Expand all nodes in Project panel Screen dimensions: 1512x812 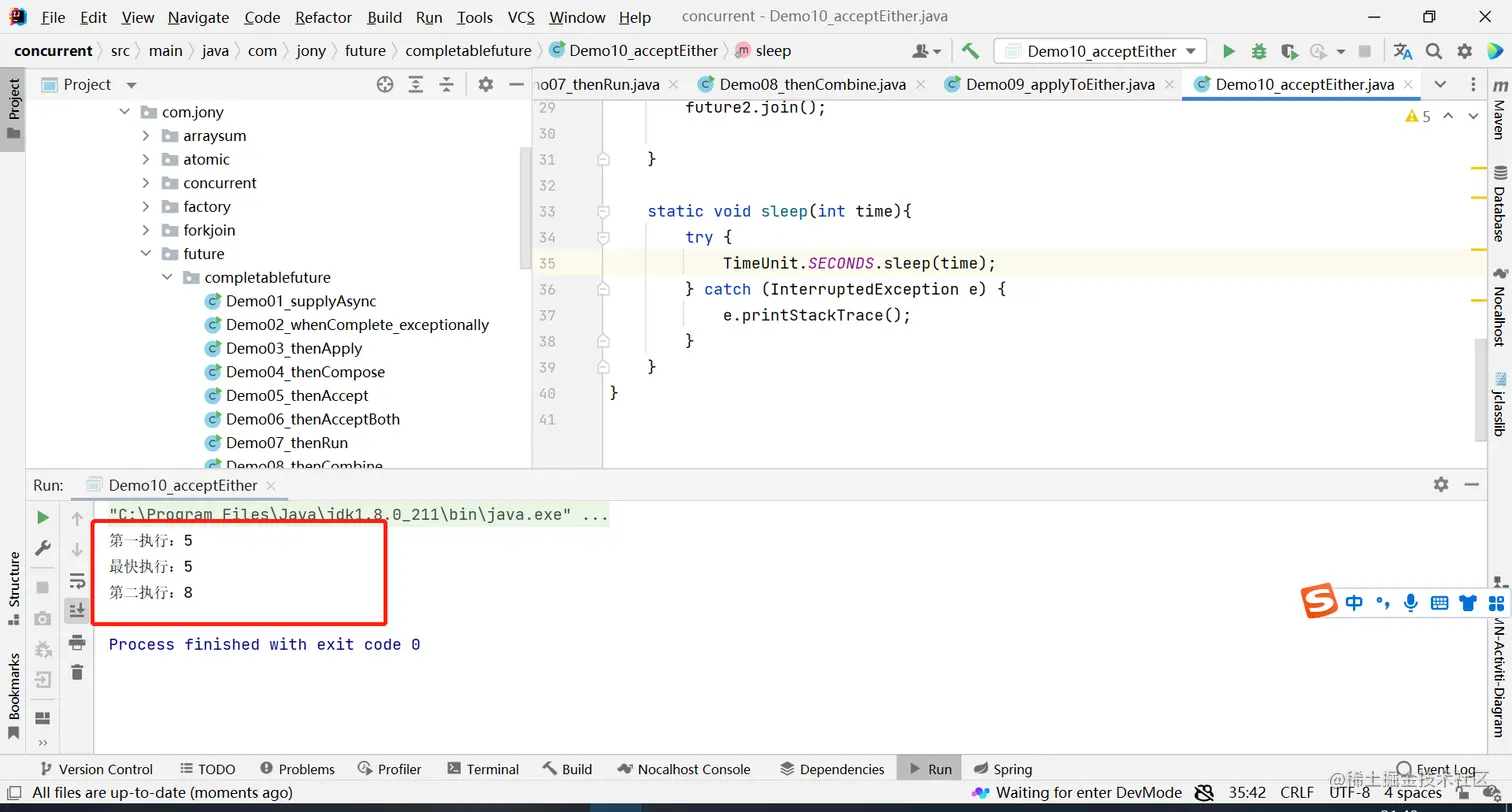pos(416,85)
